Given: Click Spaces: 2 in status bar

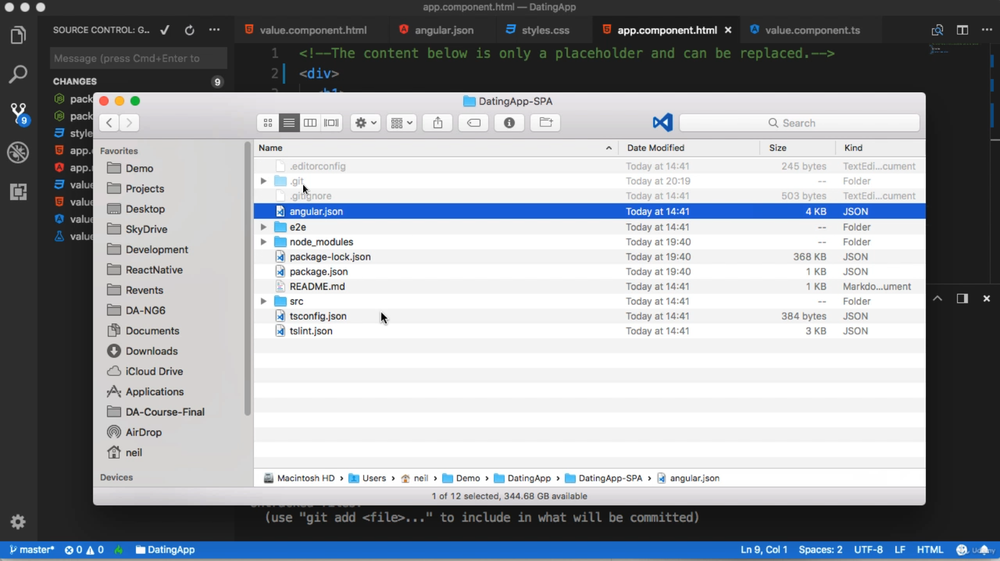Looking at the screenshot, I should (x=820, y=550).
